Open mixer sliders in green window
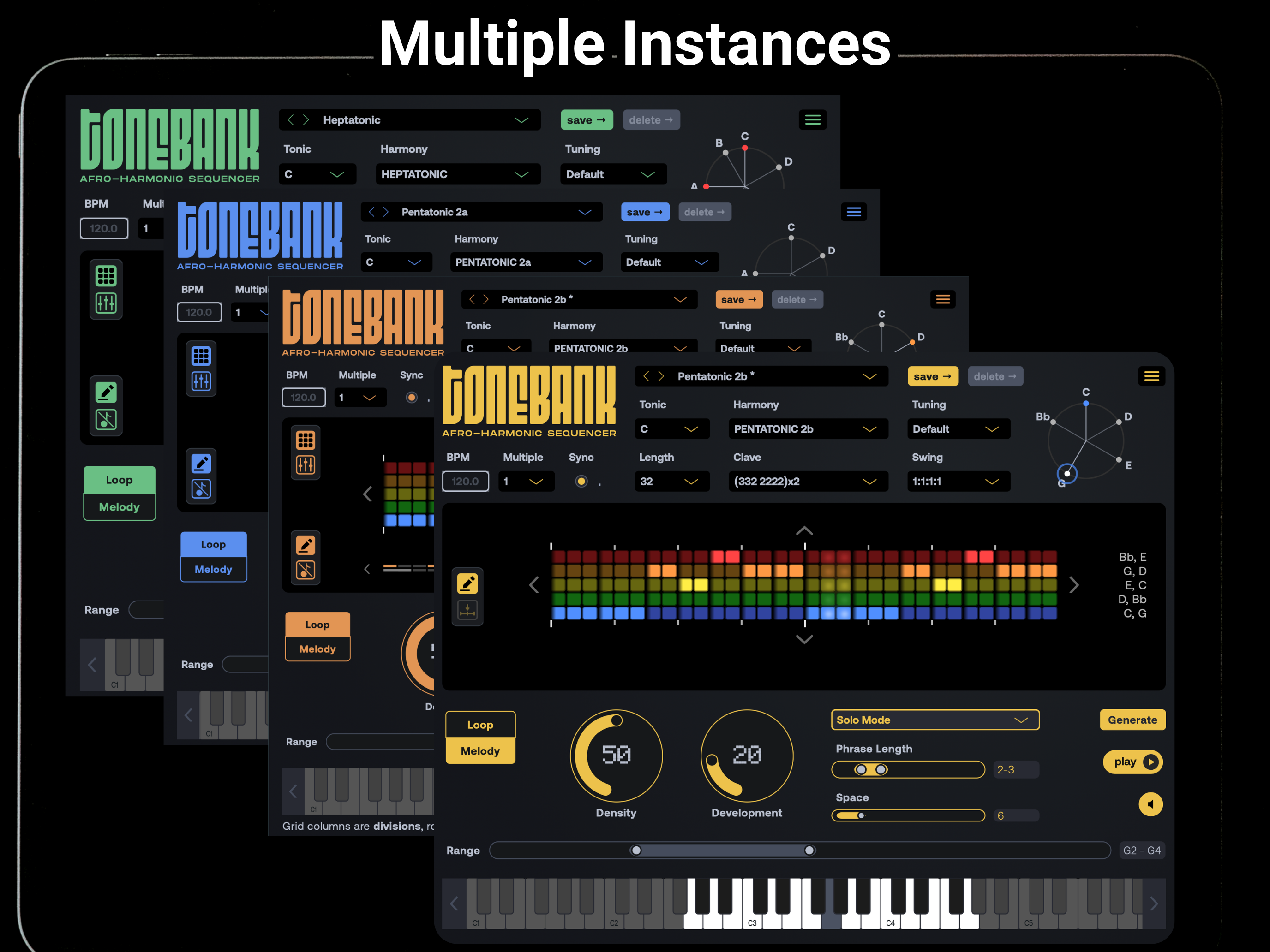 pos(106,303)
